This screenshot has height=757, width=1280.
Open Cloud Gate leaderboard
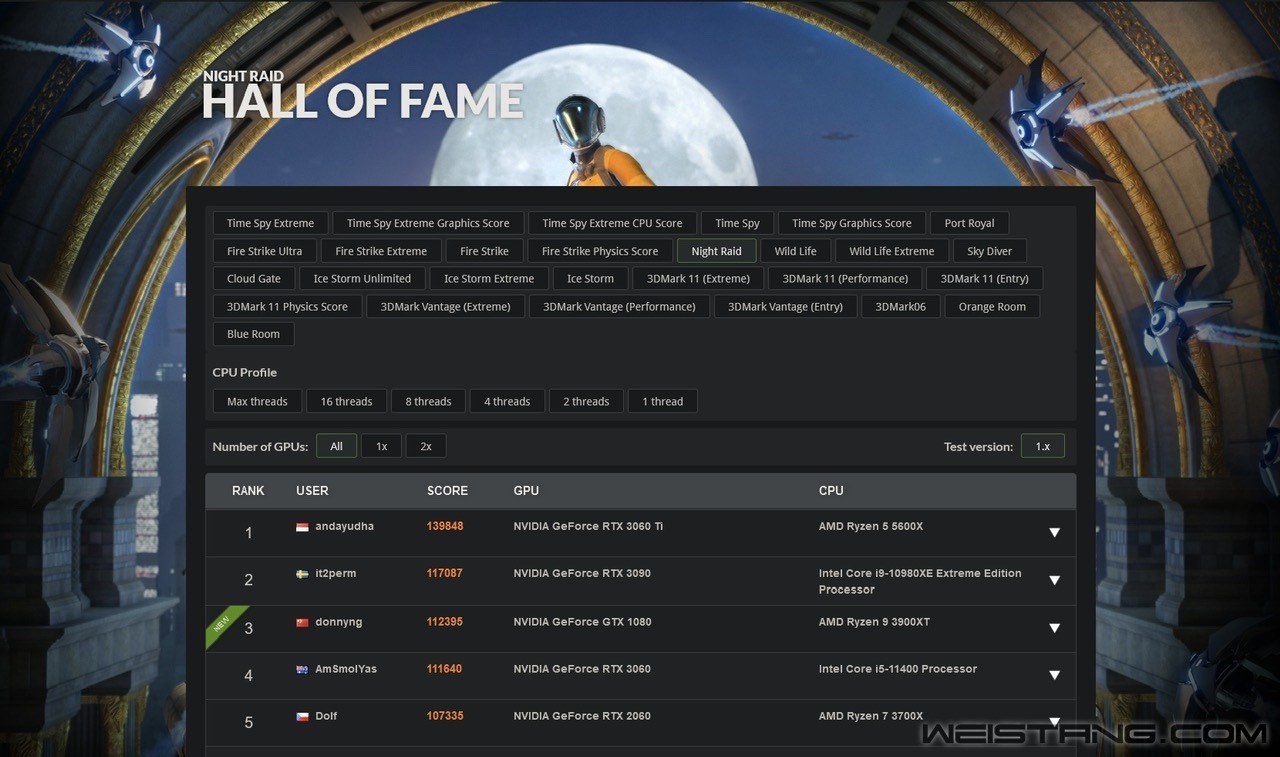pos(254,278)
